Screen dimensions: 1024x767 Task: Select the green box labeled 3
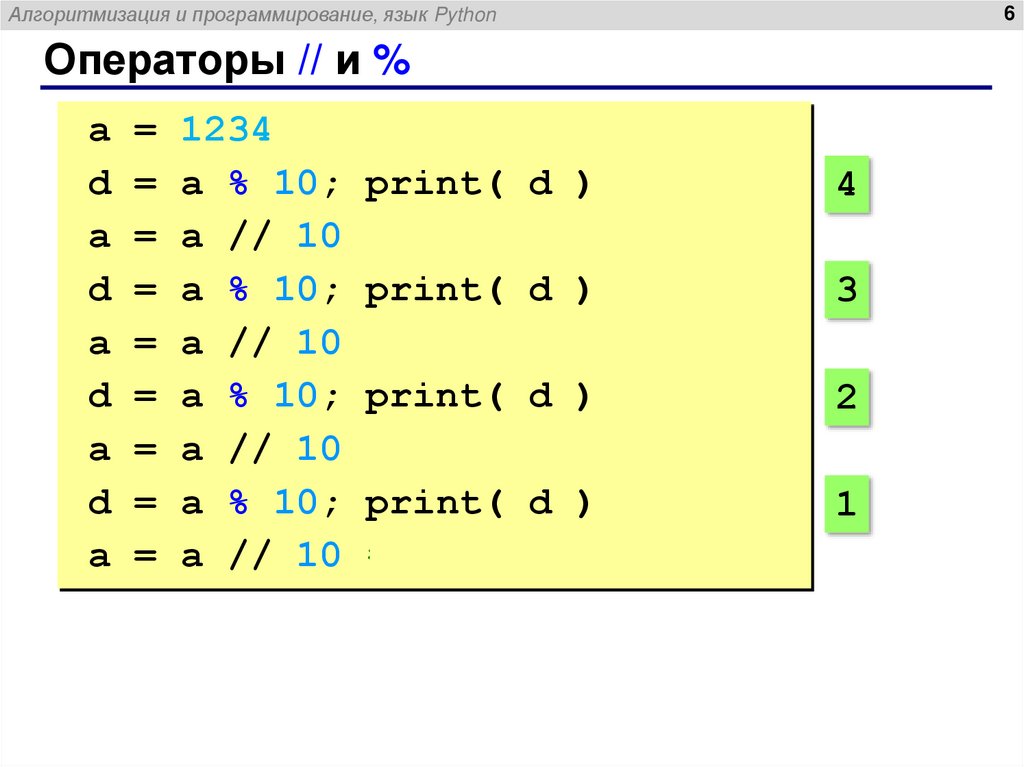click(845, 291)
